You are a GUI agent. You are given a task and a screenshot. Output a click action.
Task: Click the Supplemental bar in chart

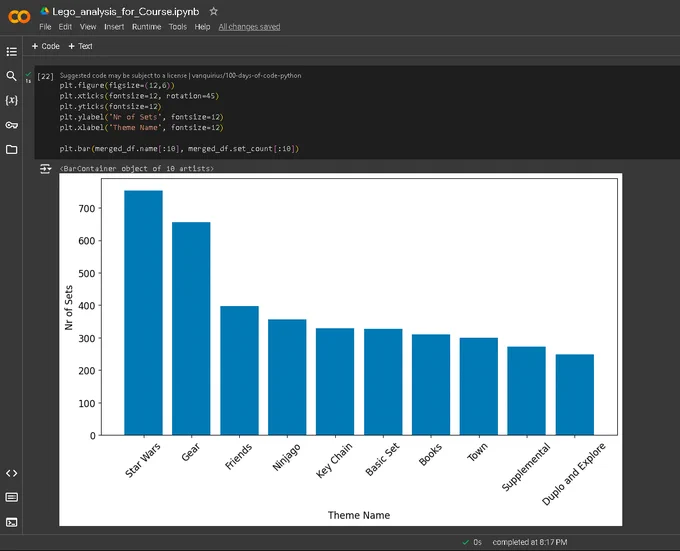click(x=526, y=391)
